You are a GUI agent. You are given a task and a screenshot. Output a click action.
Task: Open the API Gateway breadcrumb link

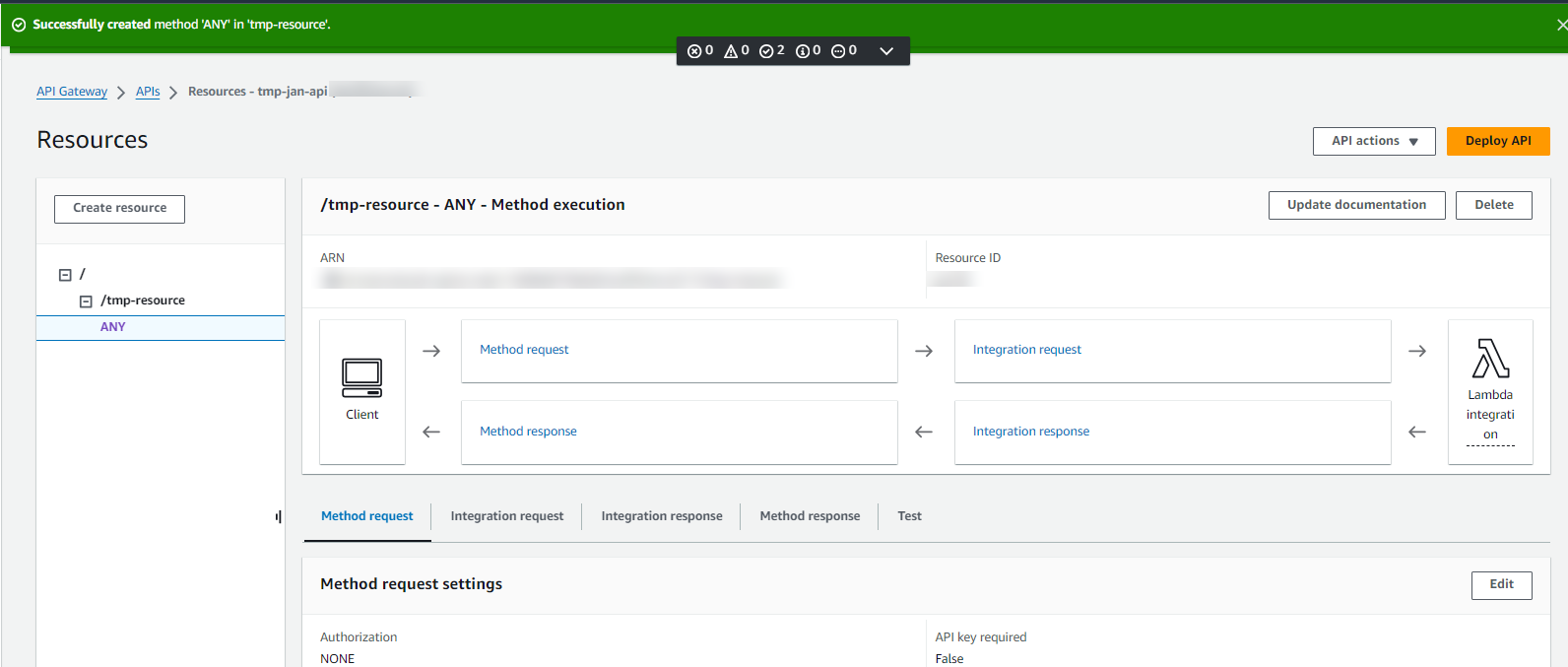(72, 92)
